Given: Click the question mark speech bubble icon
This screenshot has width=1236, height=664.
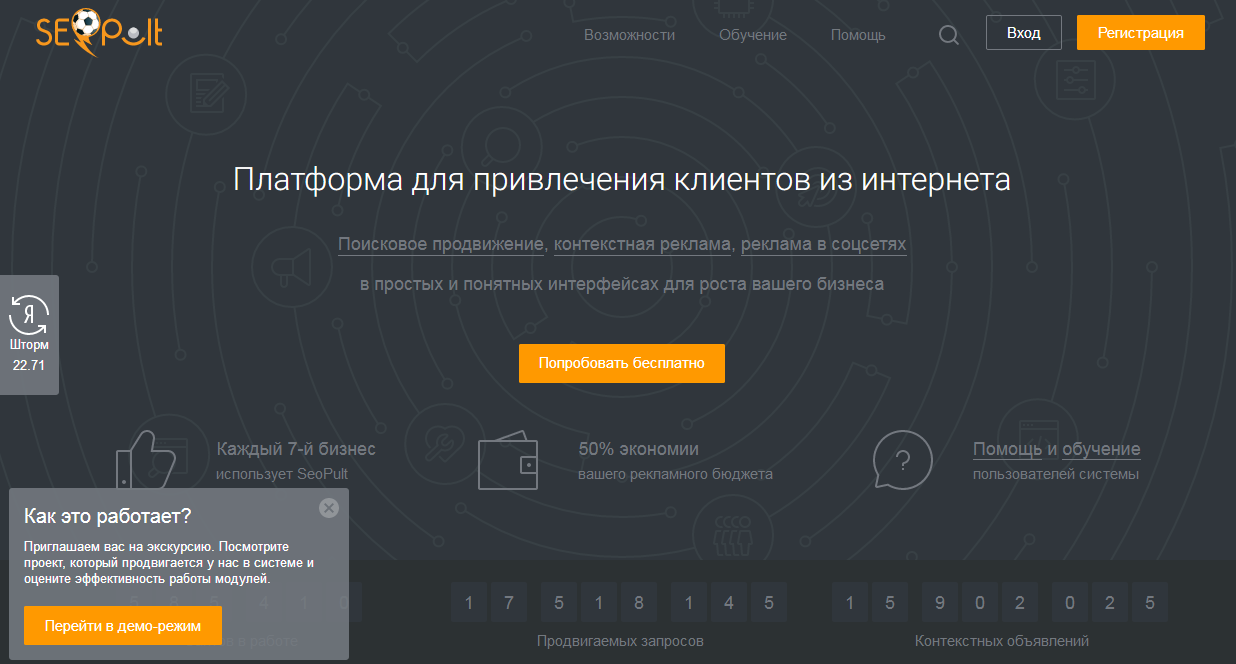Looking at the screenshot, I should pyautogui.click(x=902, y=461).
